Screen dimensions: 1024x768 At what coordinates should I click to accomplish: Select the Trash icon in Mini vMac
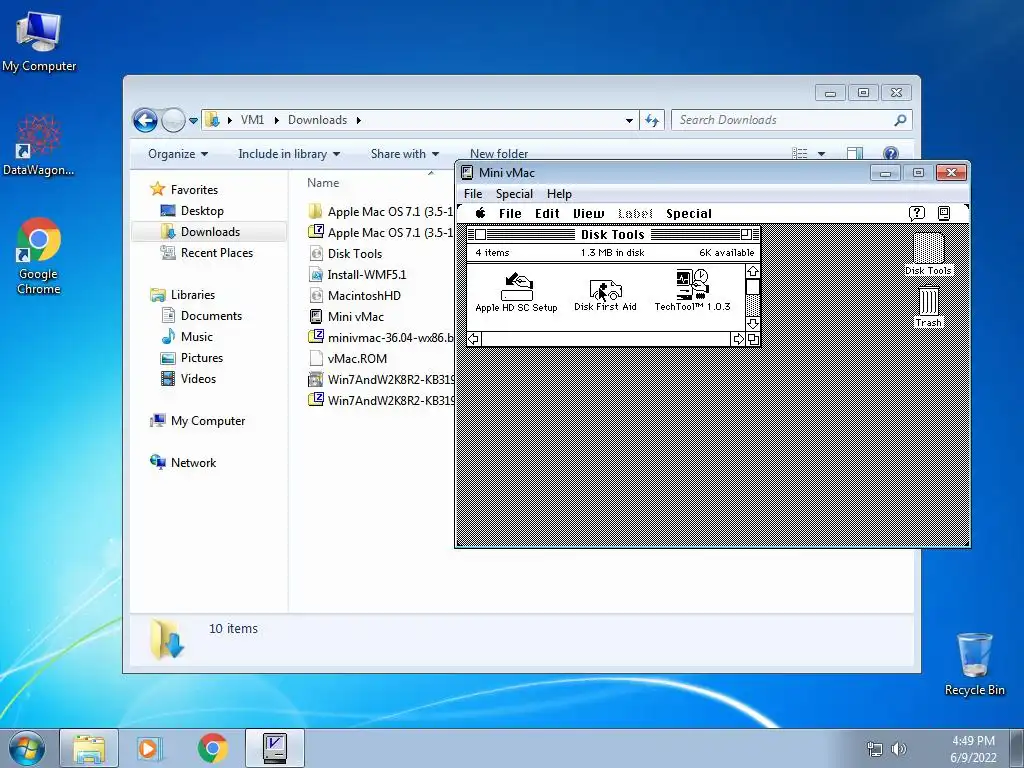928,306
